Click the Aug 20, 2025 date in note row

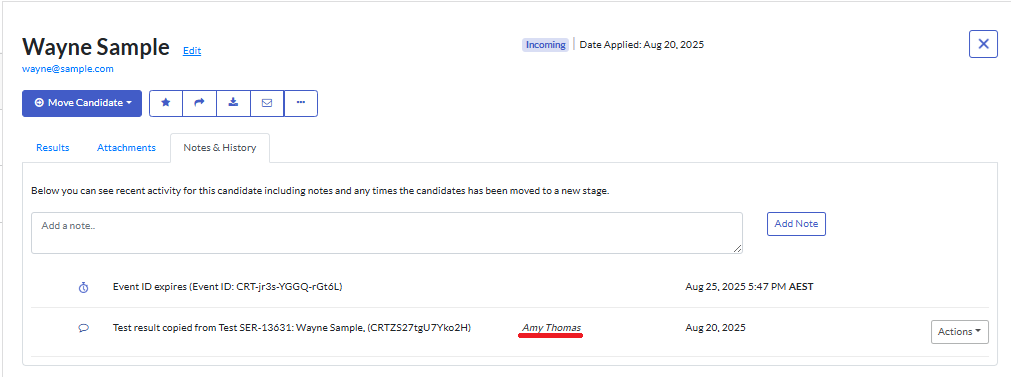coord(715,327)
